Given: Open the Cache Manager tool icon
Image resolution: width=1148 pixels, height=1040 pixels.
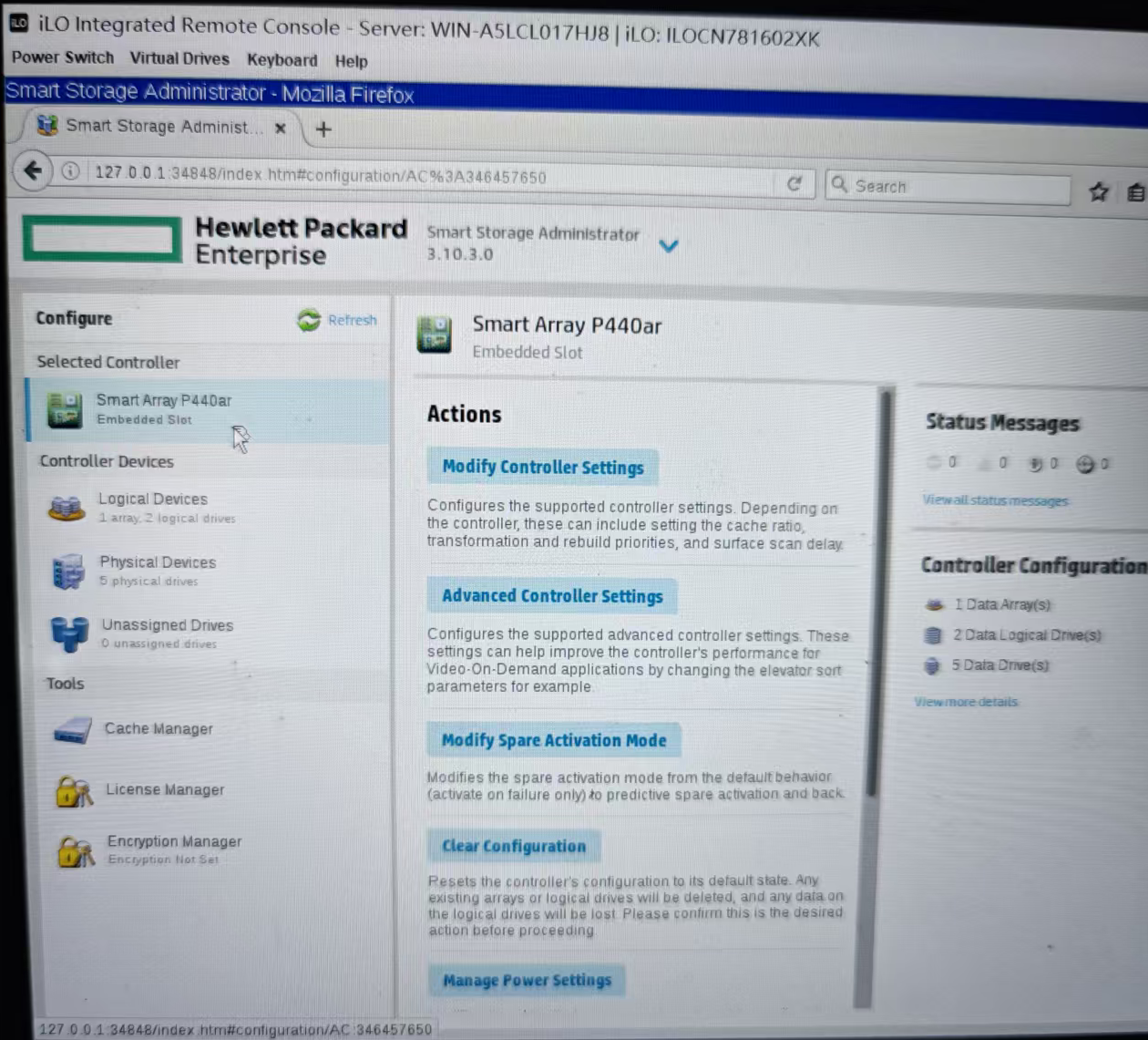Looking at the screenshot, I should (73, 730).
